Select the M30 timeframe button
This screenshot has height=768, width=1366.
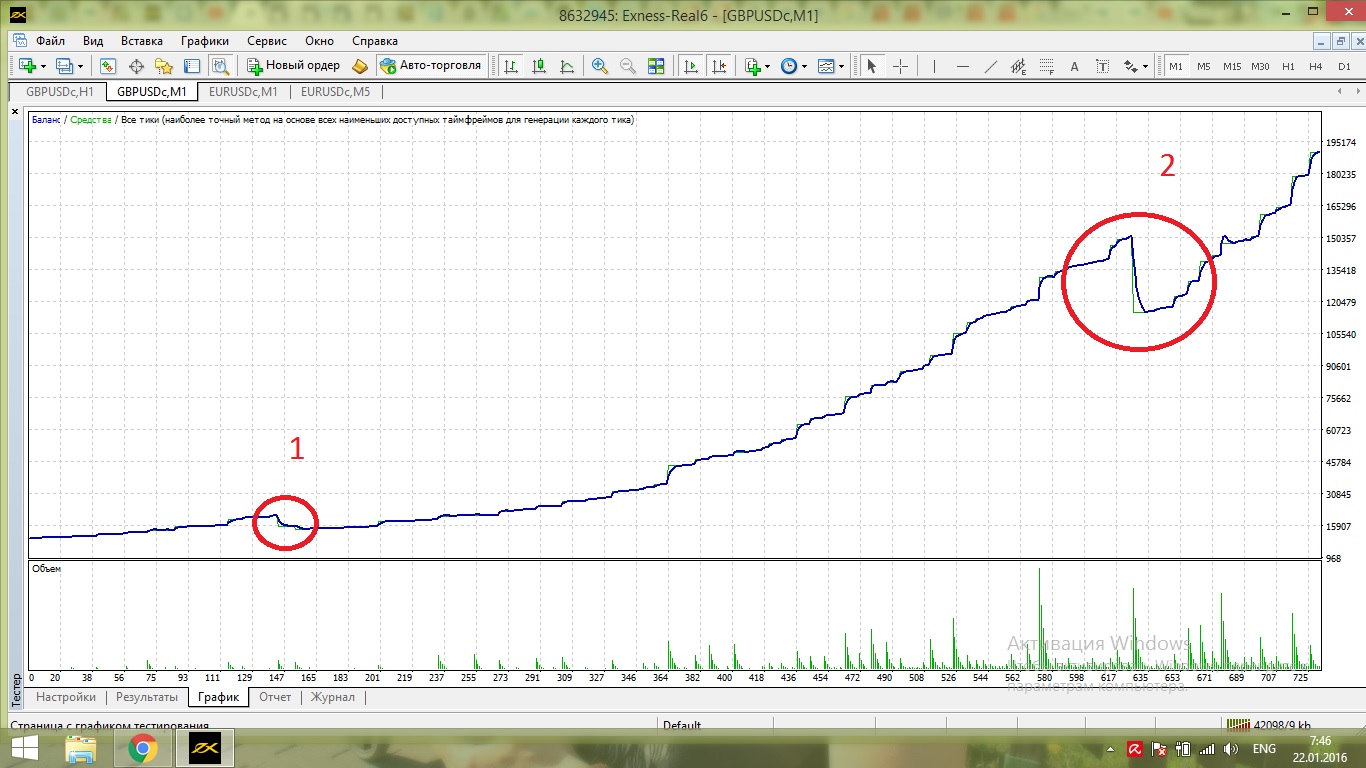pos(1260,66)
